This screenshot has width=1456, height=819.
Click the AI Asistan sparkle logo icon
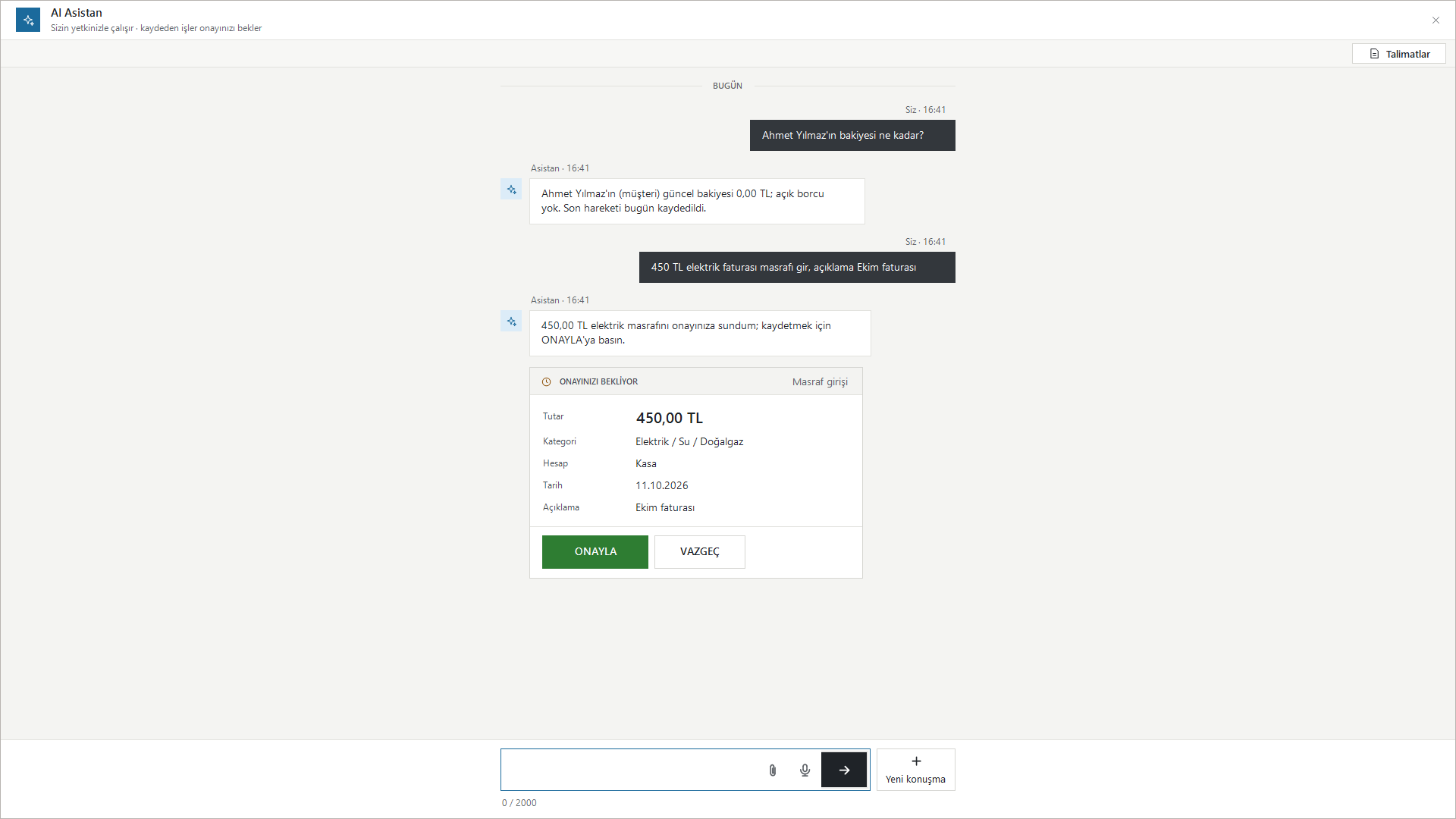pyautogui.click(x=28, y=20)
